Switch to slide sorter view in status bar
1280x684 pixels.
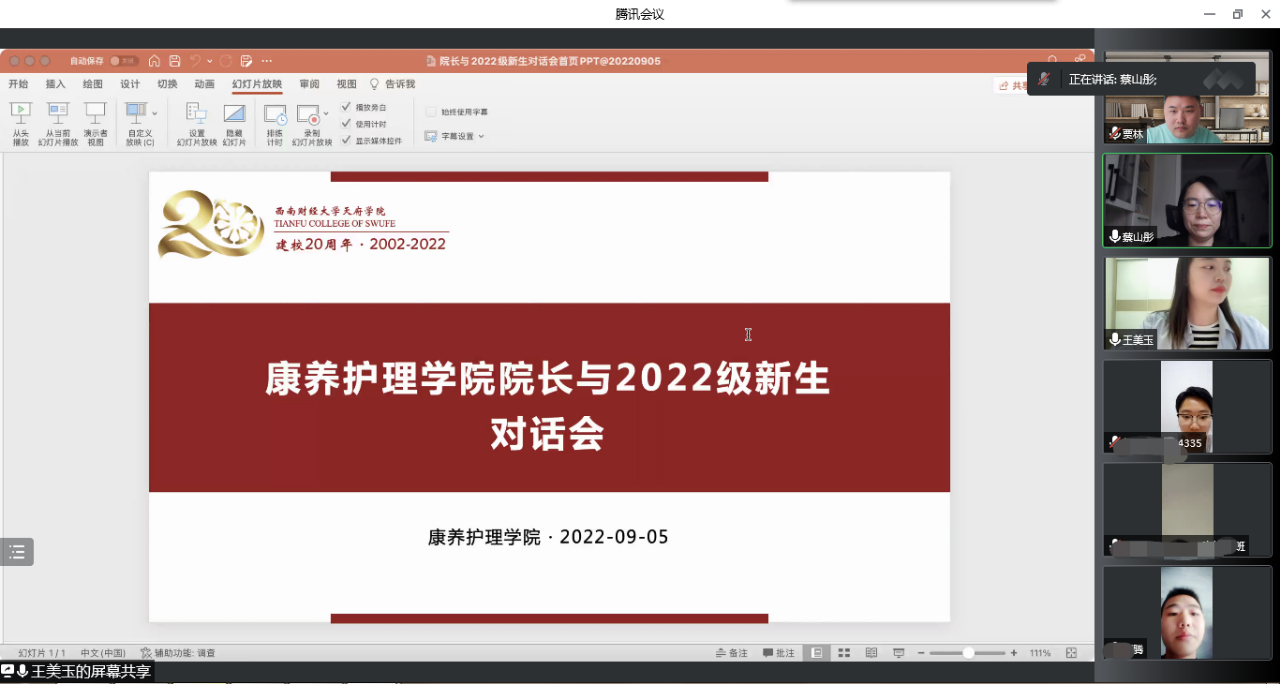click(844, 653)
